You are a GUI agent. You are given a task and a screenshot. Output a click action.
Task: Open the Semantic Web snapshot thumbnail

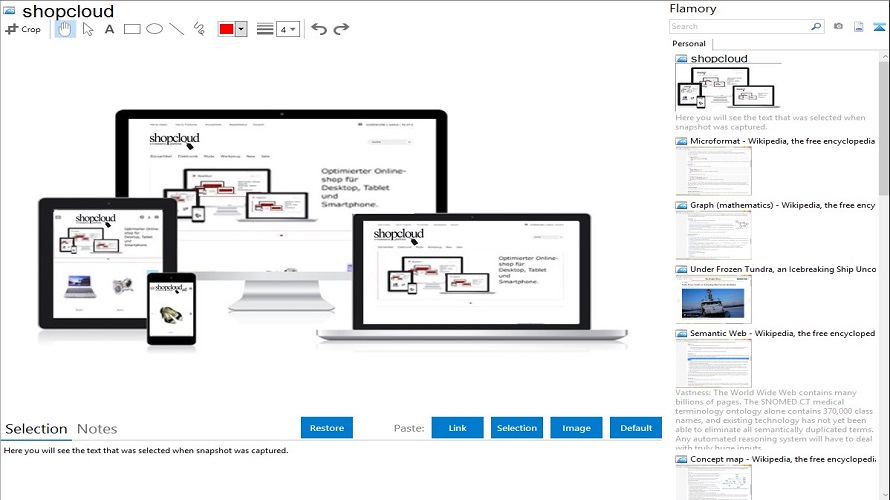click(x=713, y=363)
